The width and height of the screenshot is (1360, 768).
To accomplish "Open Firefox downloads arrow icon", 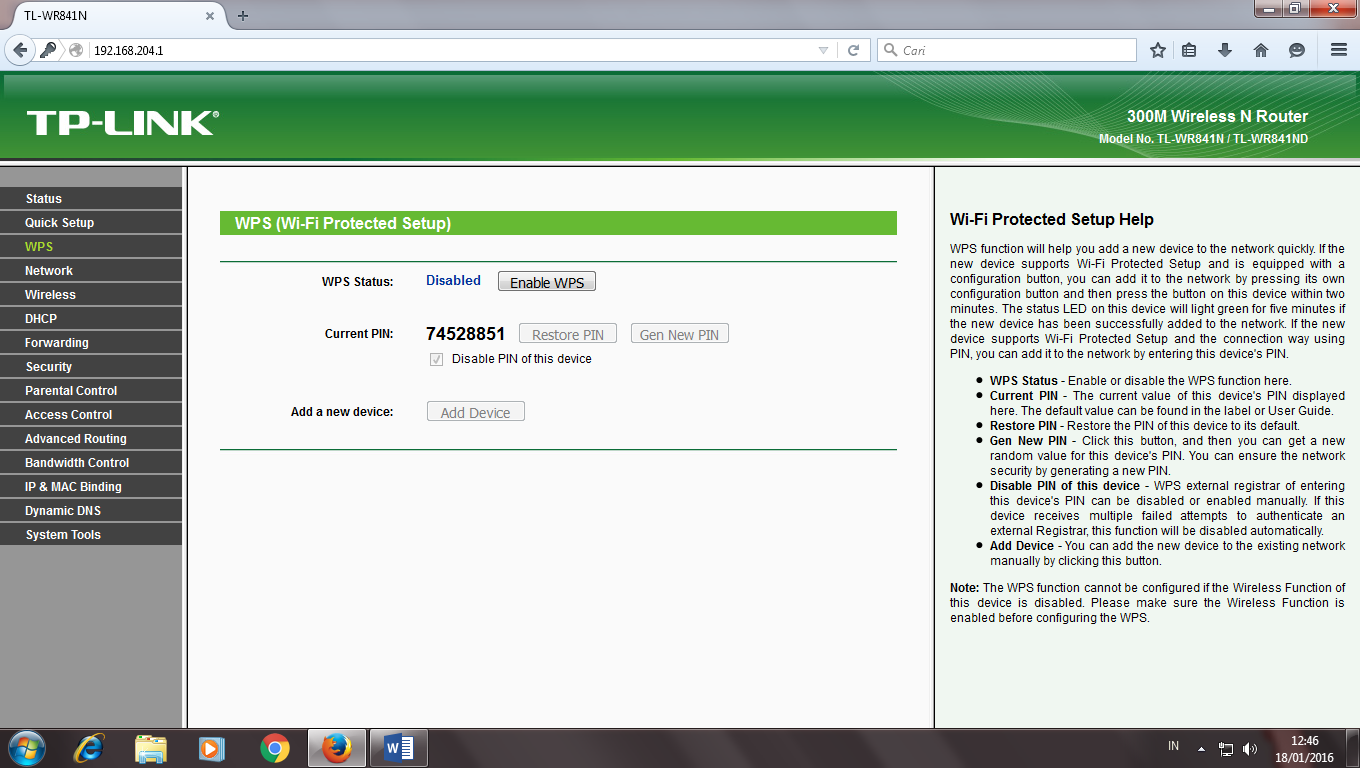I will pos(1225,50).
